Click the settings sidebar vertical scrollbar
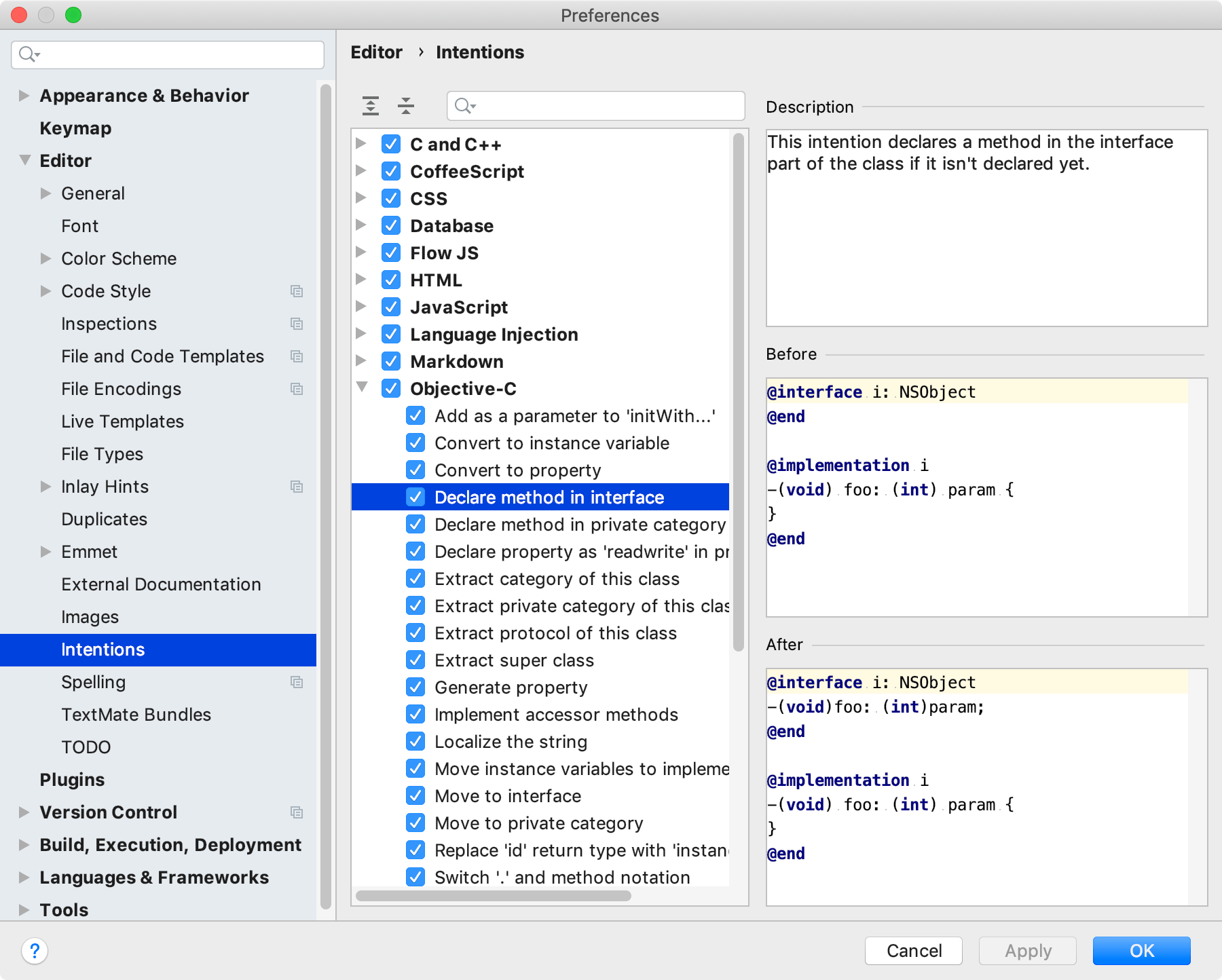The image size is (1222, 980). [326, 497]
